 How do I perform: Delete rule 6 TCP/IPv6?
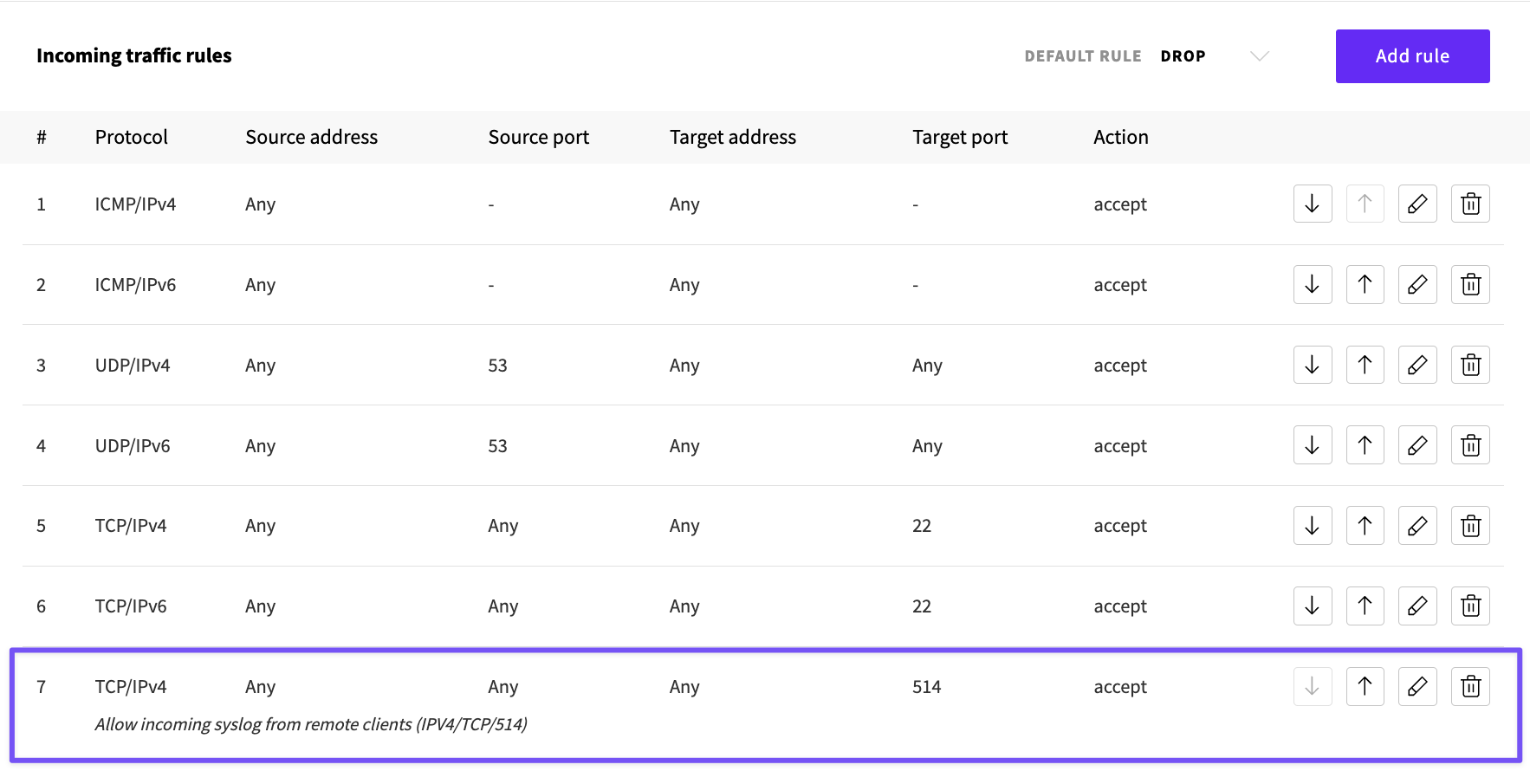pos(1470,606)
